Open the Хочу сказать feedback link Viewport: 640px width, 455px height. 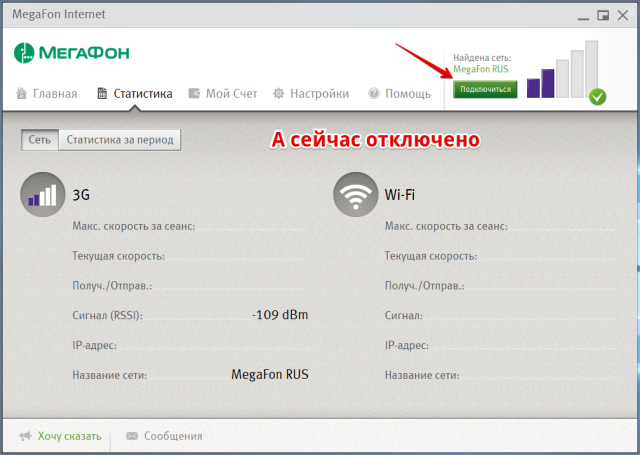tap(69, 436)
